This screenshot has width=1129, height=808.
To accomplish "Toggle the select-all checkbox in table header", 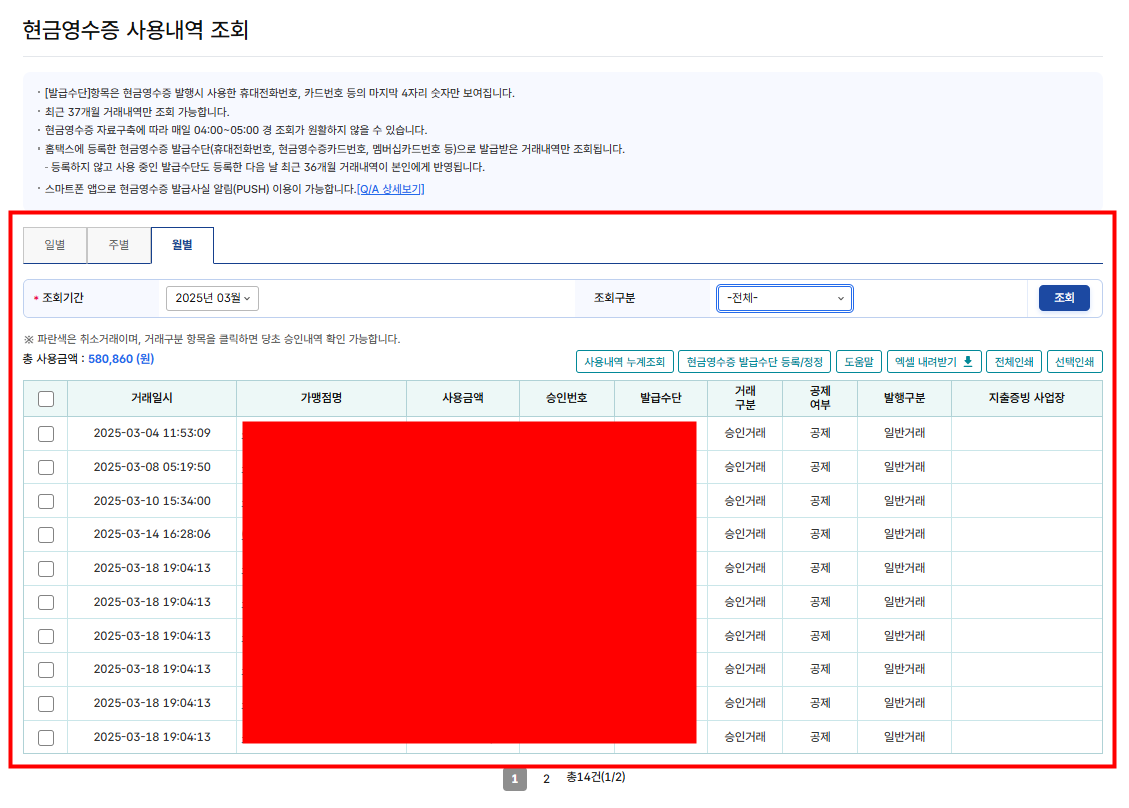I will 46,399.
